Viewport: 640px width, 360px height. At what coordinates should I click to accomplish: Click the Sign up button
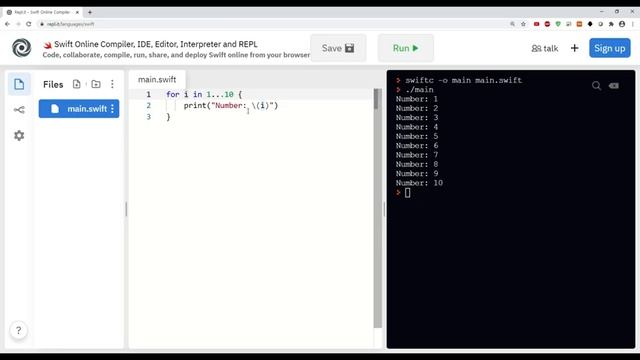609,48
